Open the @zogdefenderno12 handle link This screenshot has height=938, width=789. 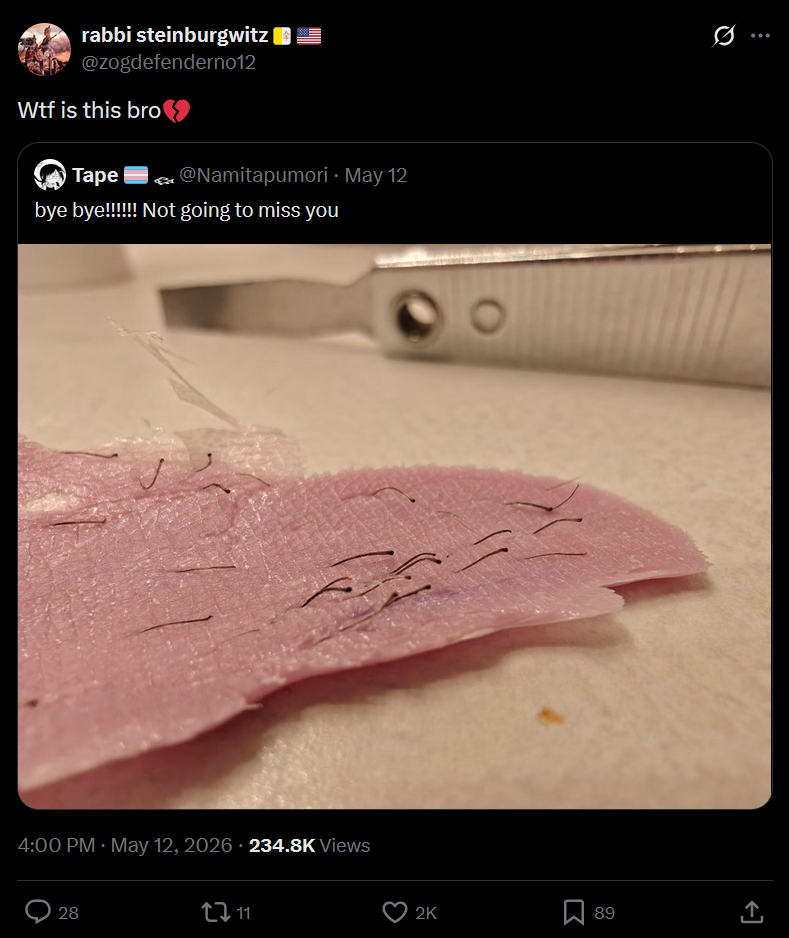click(169, 62)
